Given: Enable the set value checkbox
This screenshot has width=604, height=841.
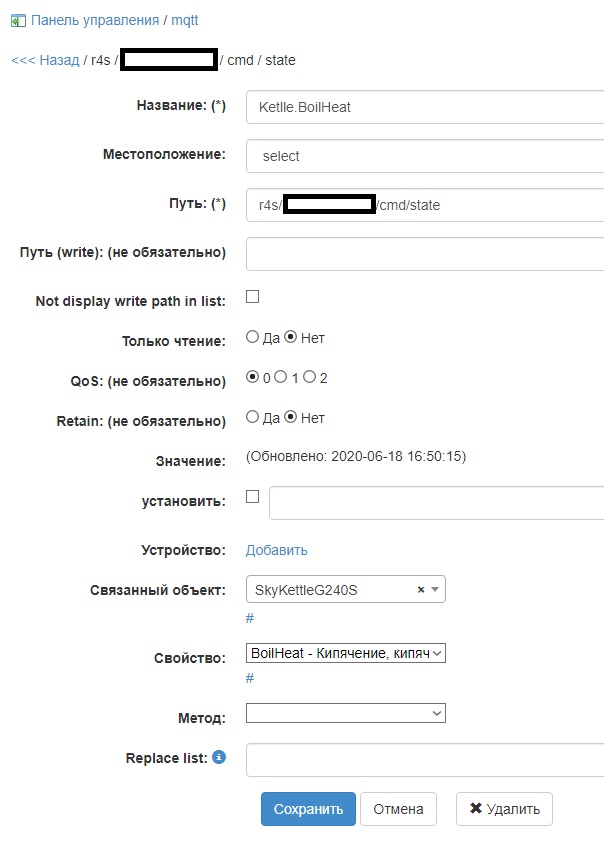Looking at the screenshot, I should [x=253, y=496].
